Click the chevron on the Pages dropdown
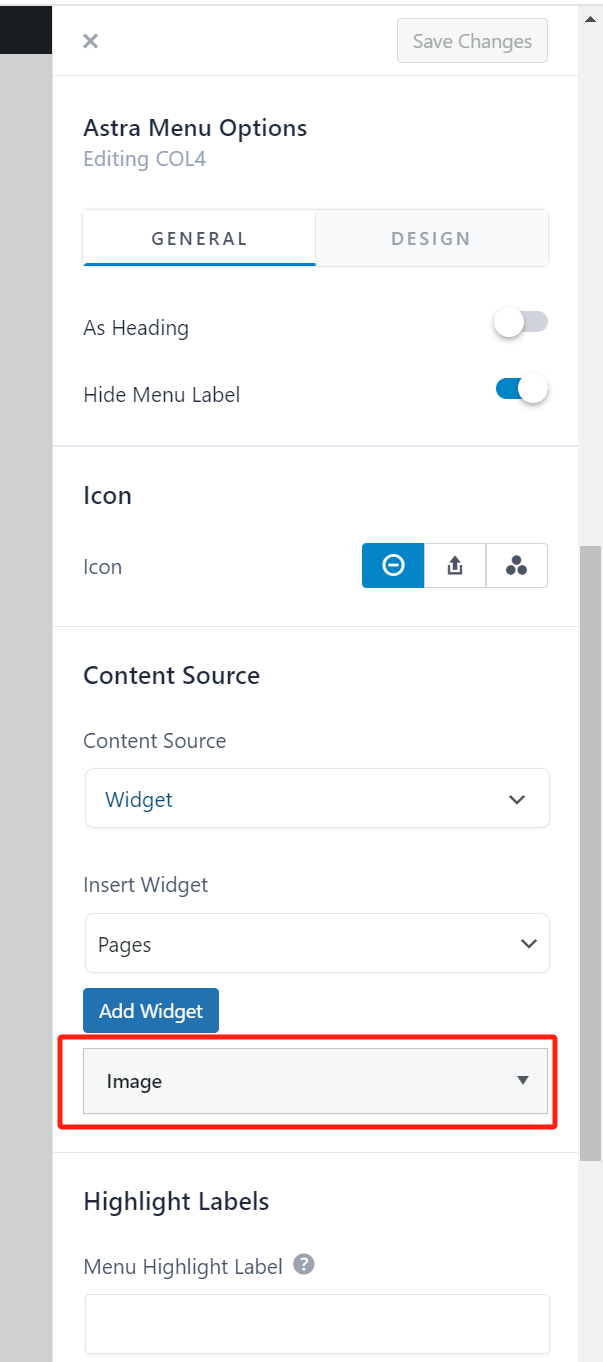The image size is (603, 1362). tap(528, 943)
